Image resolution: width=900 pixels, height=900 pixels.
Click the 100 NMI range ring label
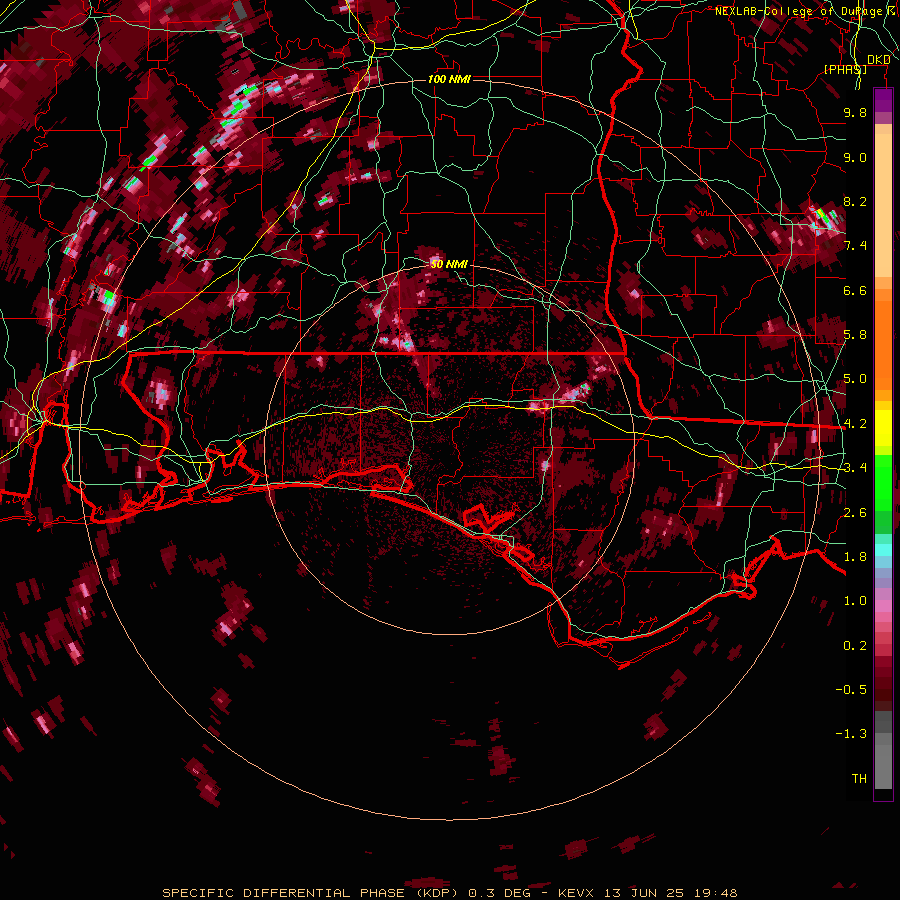pyautogui.click(x=449, y=79)
